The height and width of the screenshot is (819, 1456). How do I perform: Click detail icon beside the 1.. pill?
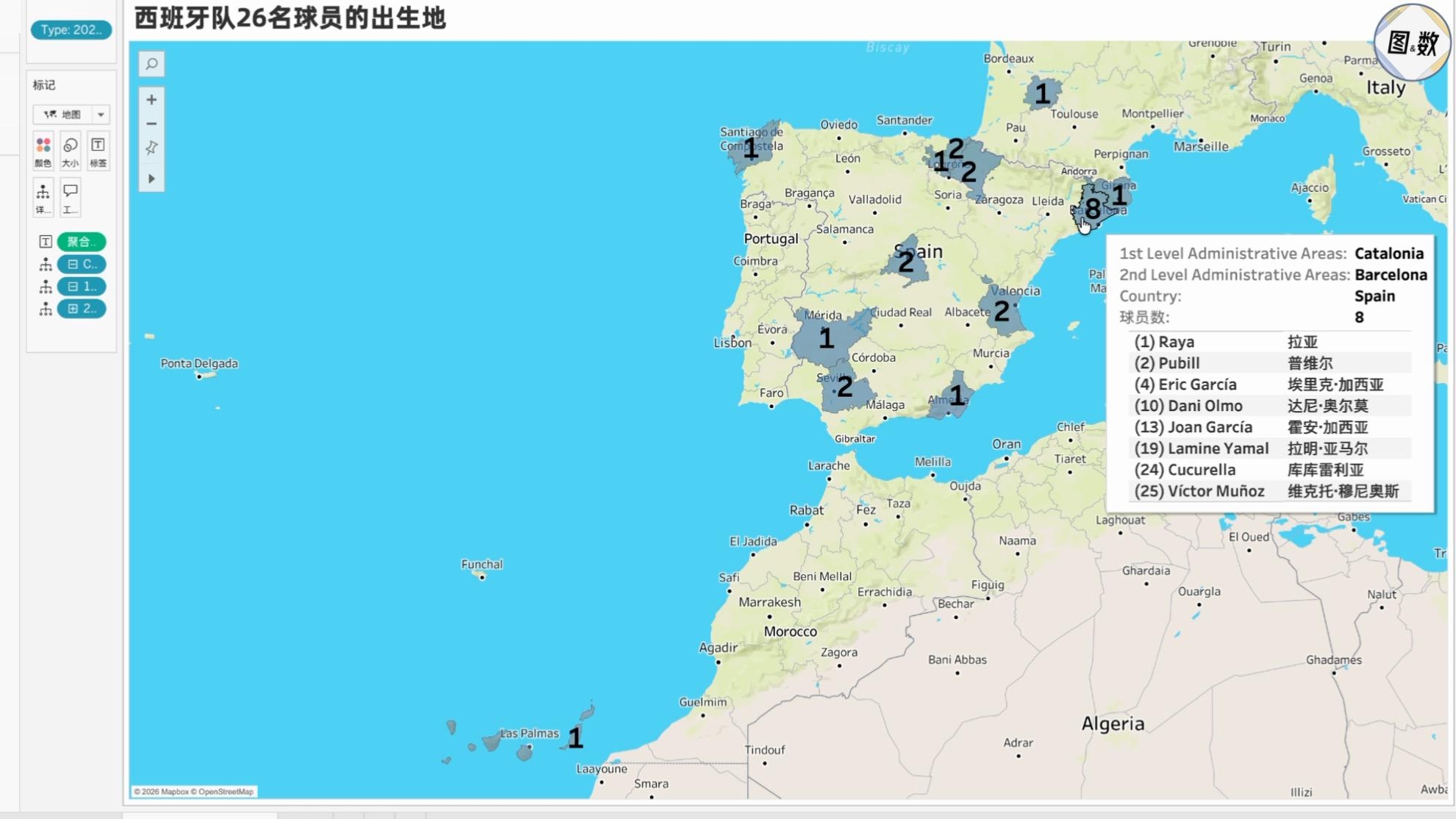(x=46, y=286)
